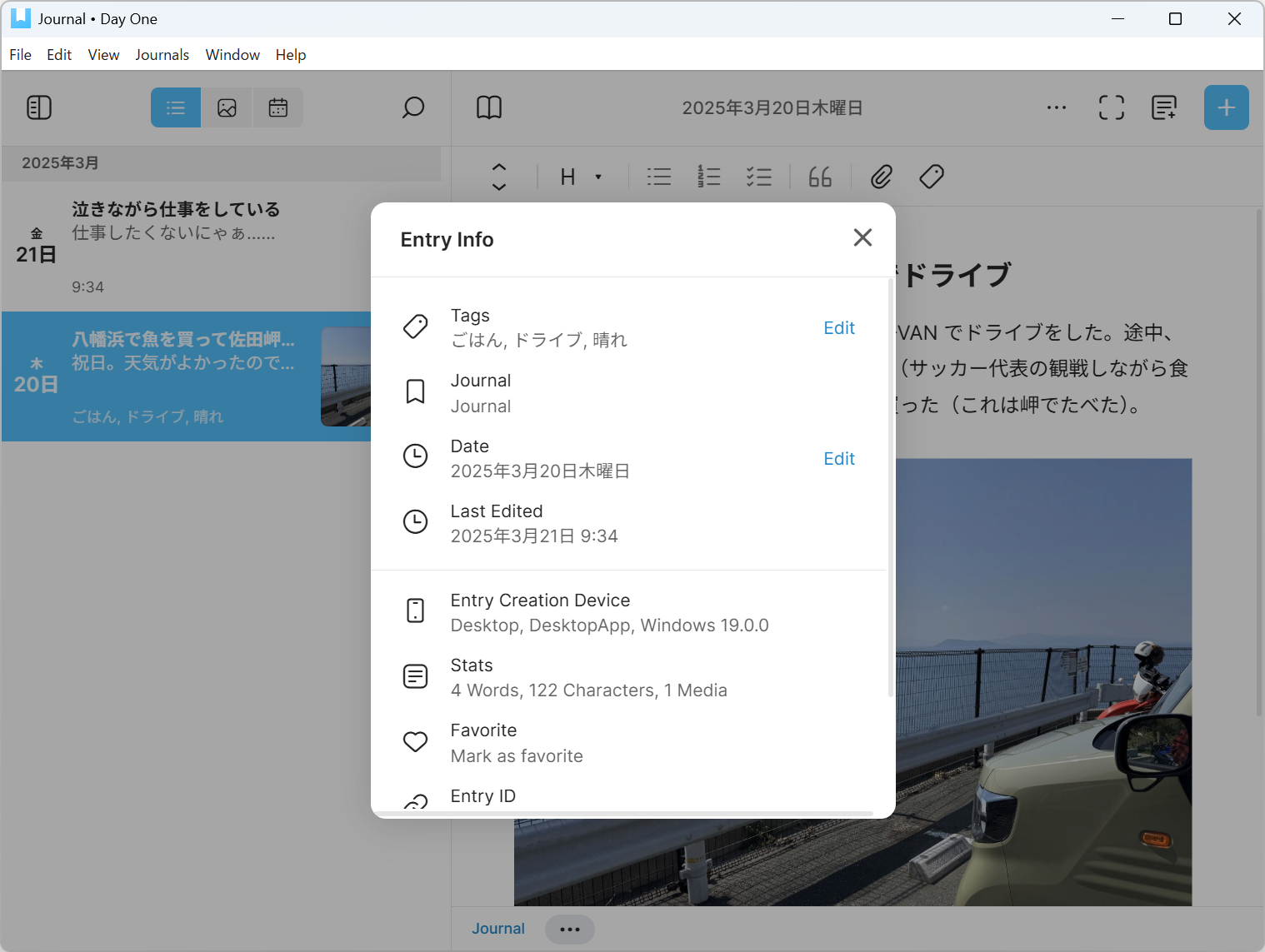1265x952 pixels.
Task: Enter fullscreen editing mode
Action: [1112, 107]
